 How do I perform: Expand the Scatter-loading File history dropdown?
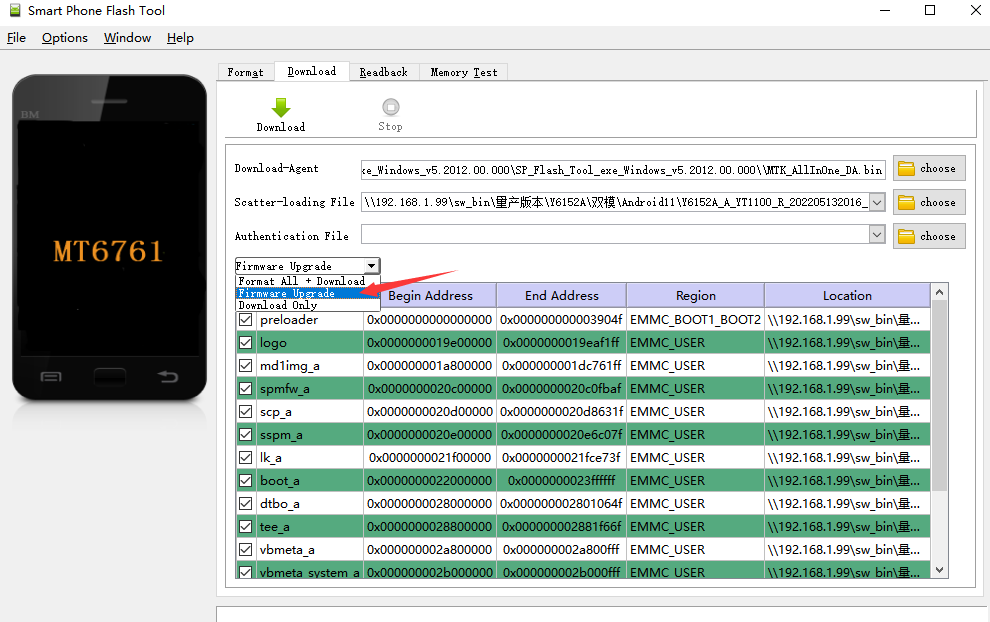pyautogui.click(x=877, y=202)
